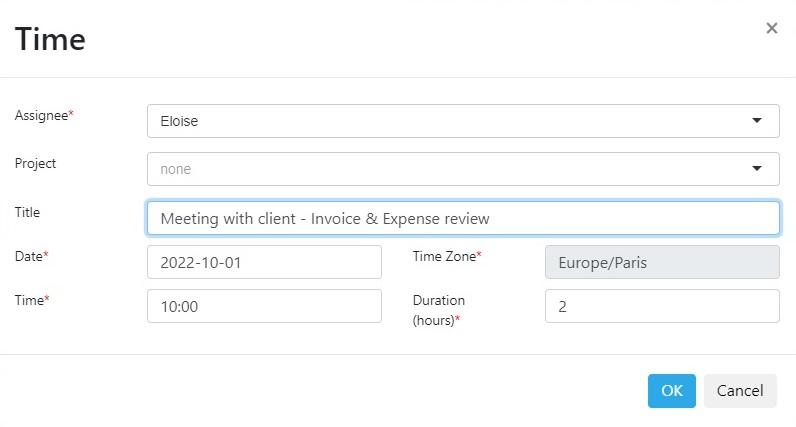Confirm the time entry with OK
Viewport: 796px width, 427px height.
coord(672,390)
